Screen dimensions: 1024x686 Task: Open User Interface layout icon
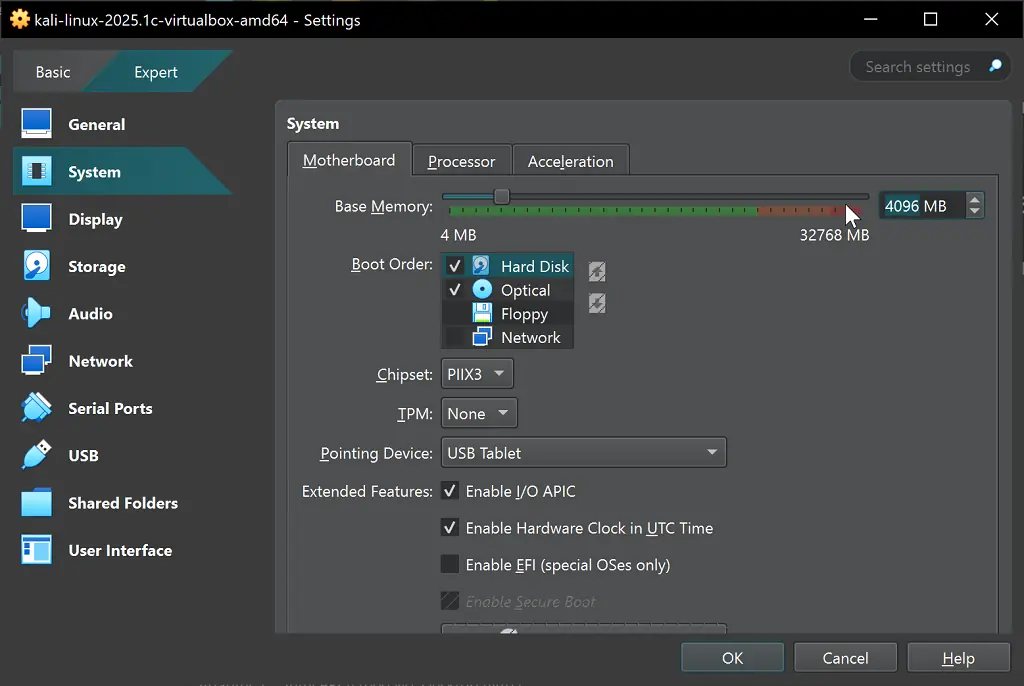click(37, 549)
